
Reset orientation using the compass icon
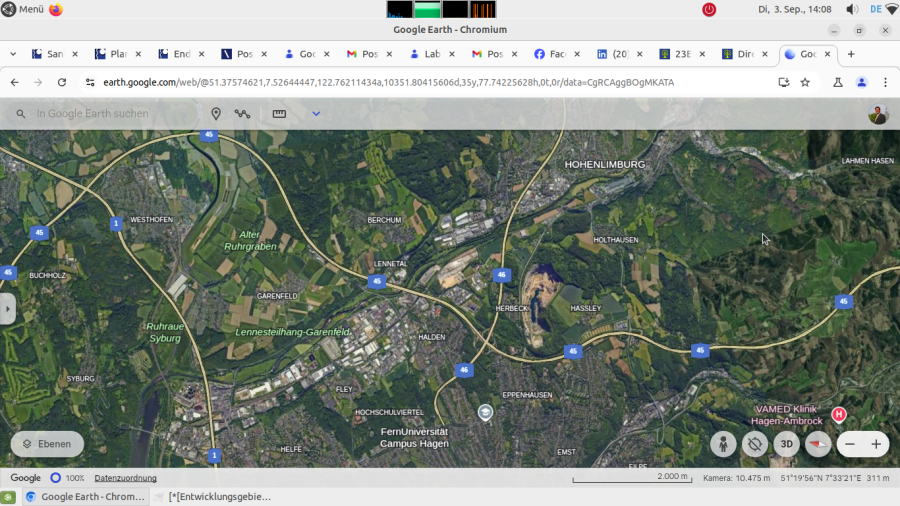818,444
